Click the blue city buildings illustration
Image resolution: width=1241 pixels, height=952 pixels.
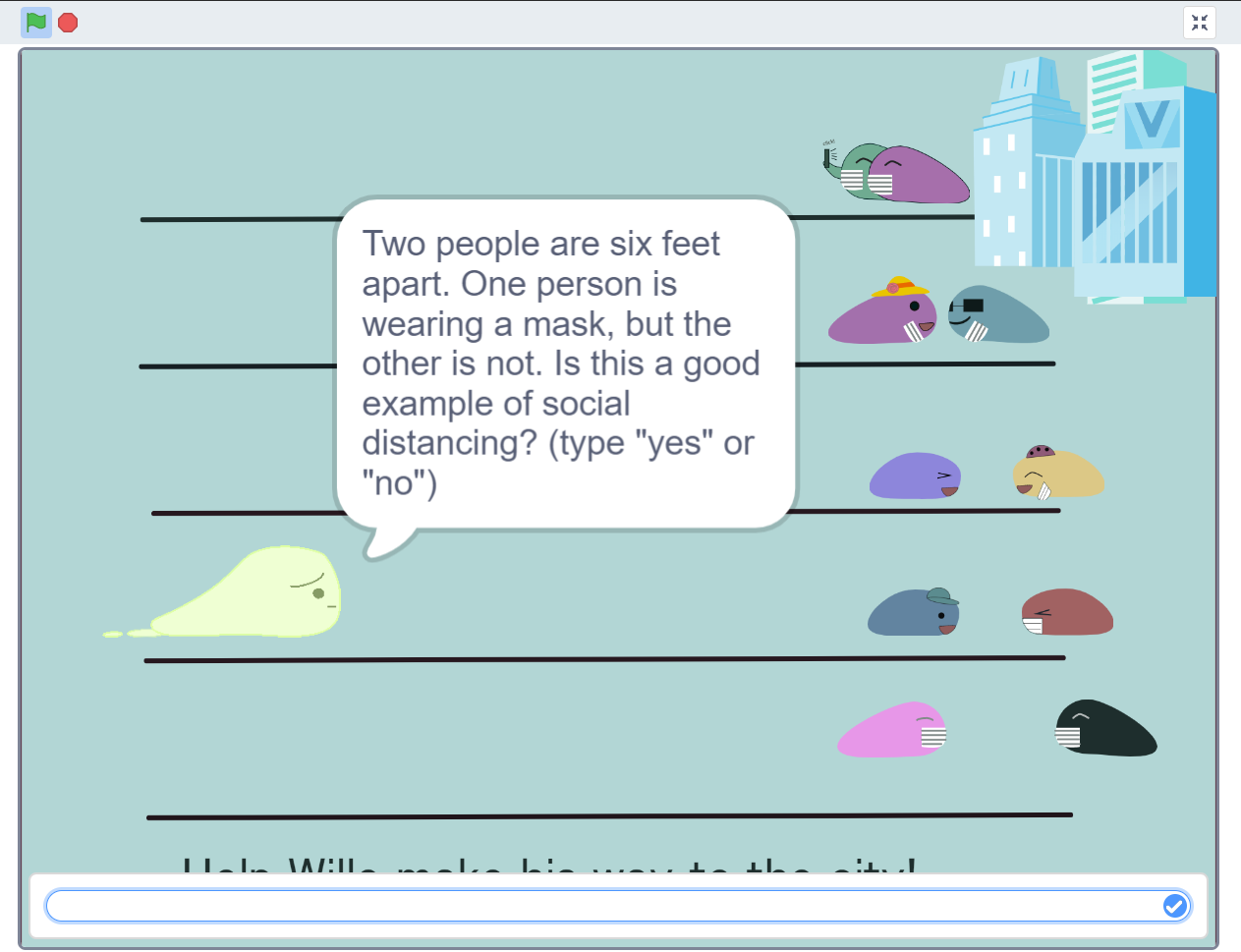[1095, 178]
